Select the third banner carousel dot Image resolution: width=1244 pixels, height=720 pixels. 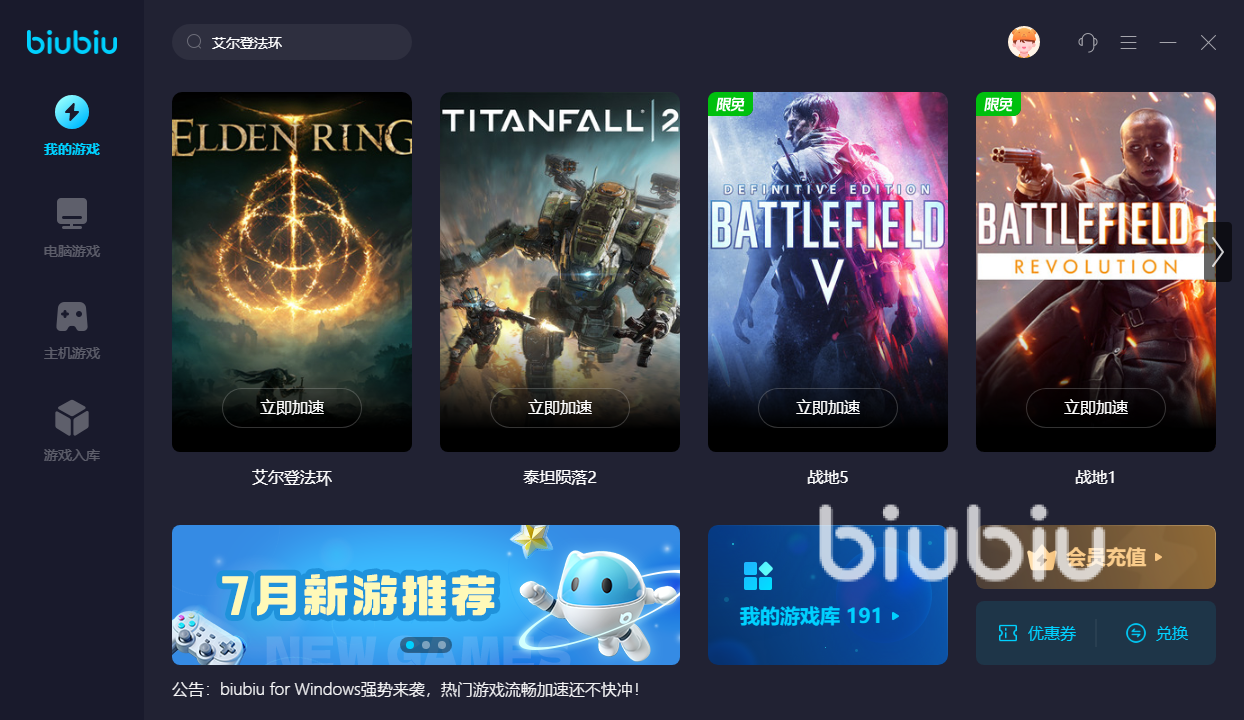coord(442,645)
